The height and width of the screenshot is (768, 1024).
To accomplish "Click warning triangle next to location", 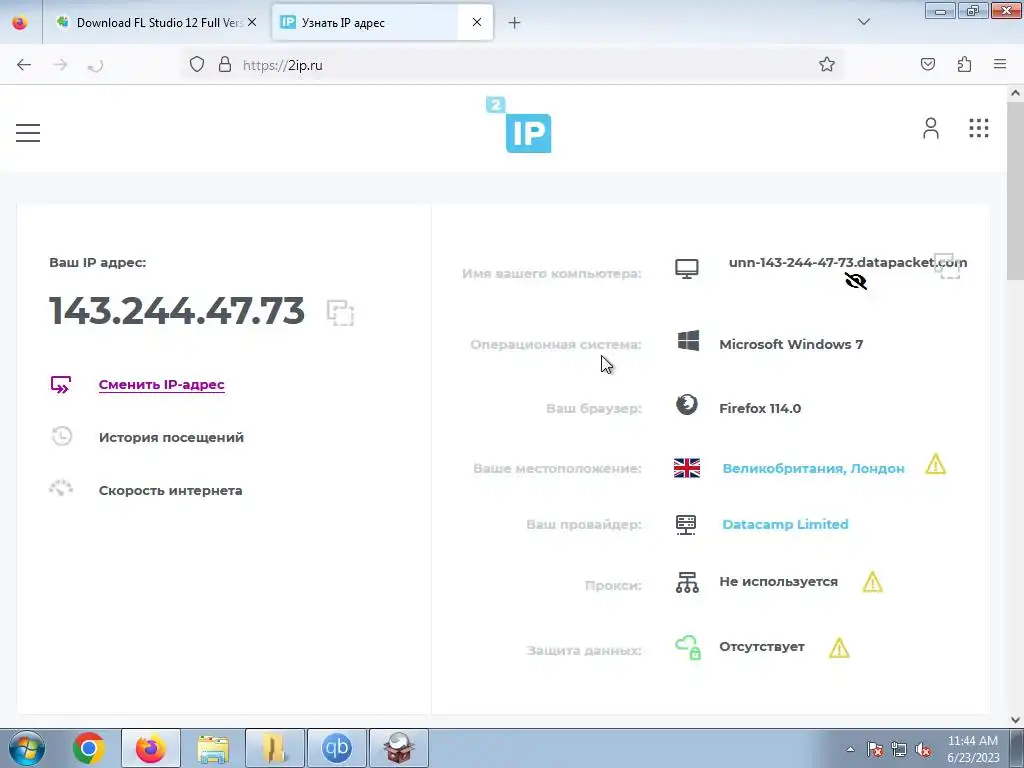I will pyautogui.click(x=935, y=464).
